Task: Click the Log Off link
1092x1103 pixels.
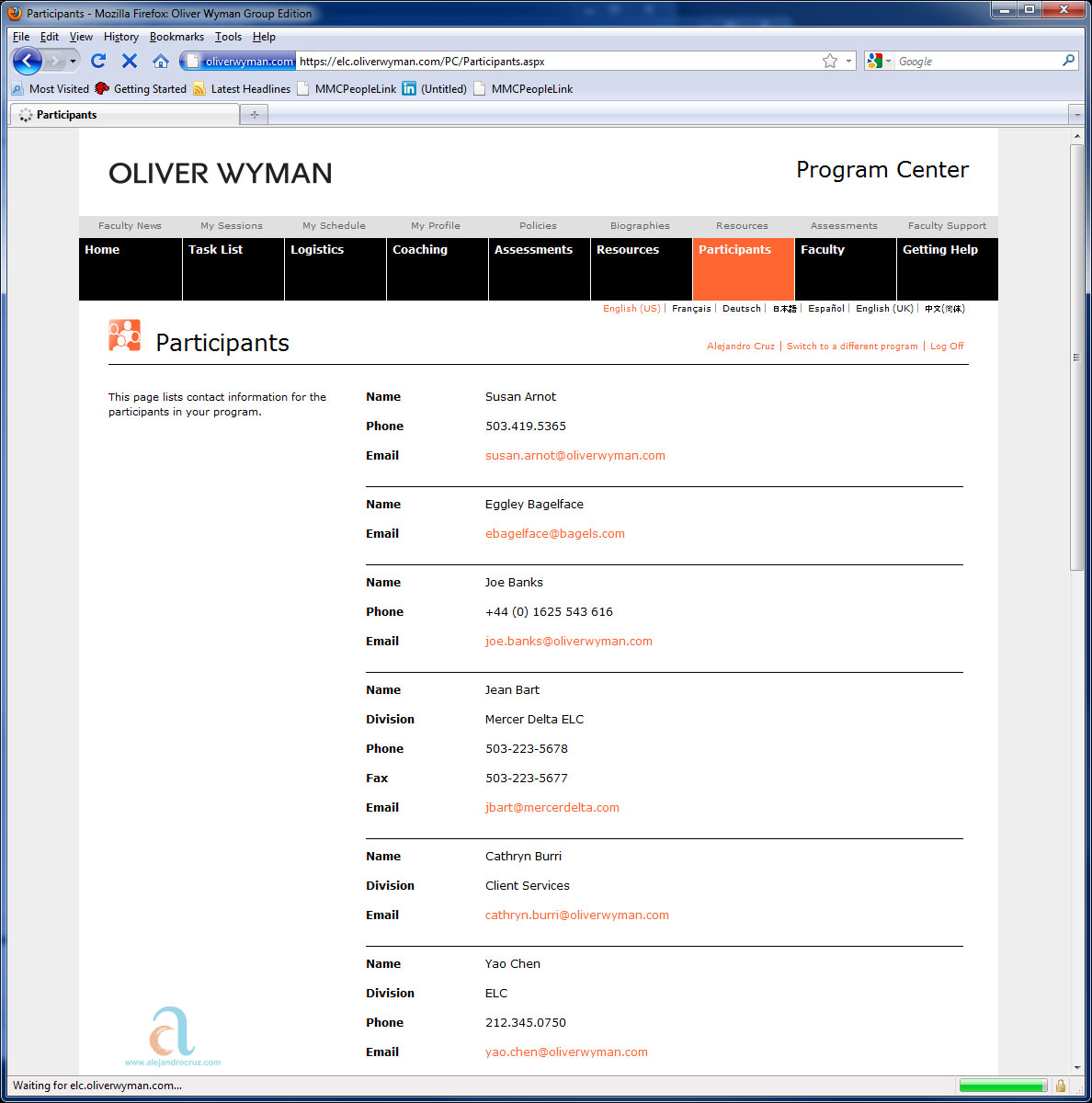Action: click(947, 347)
